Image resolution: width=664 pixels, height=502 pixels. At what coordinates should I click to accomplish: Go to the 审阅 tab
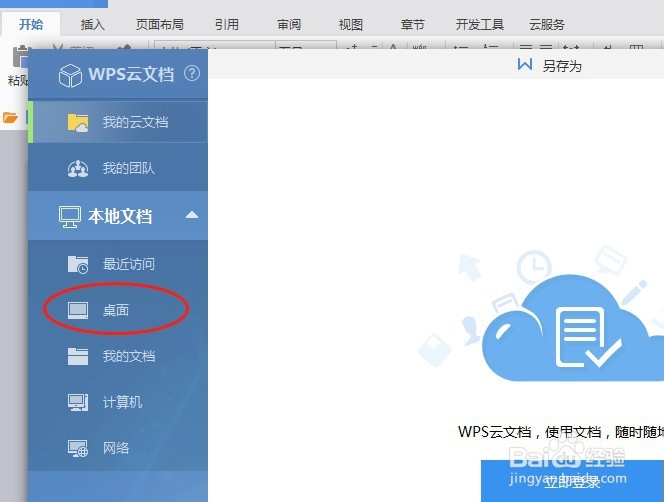[x=289, y=25]
